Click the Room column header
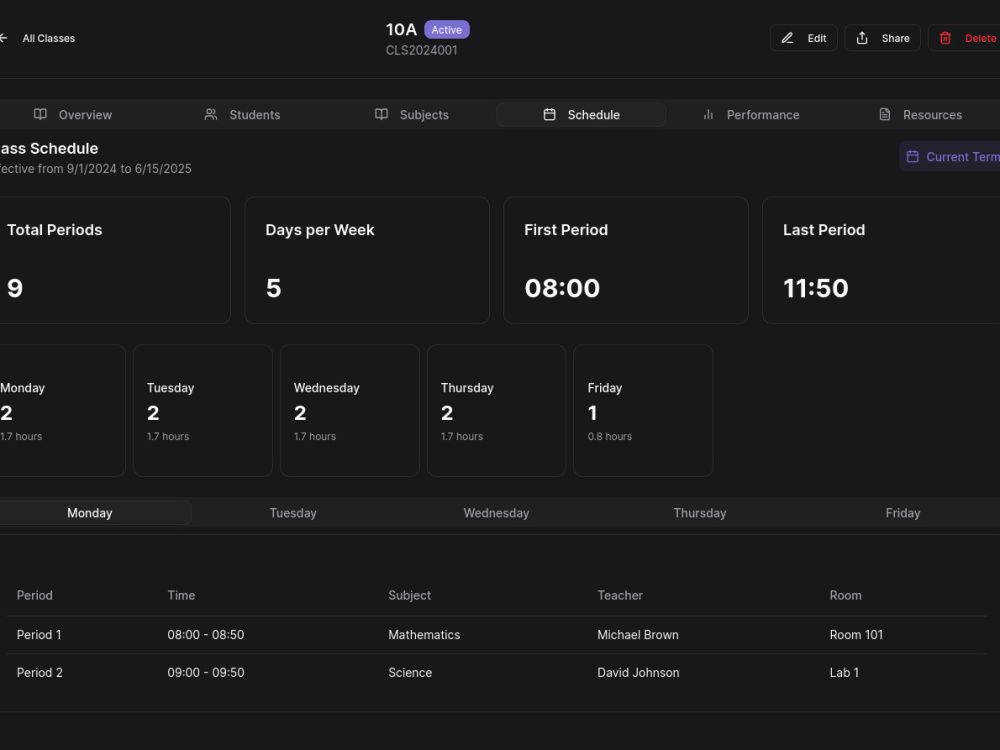 click(846, 595)
